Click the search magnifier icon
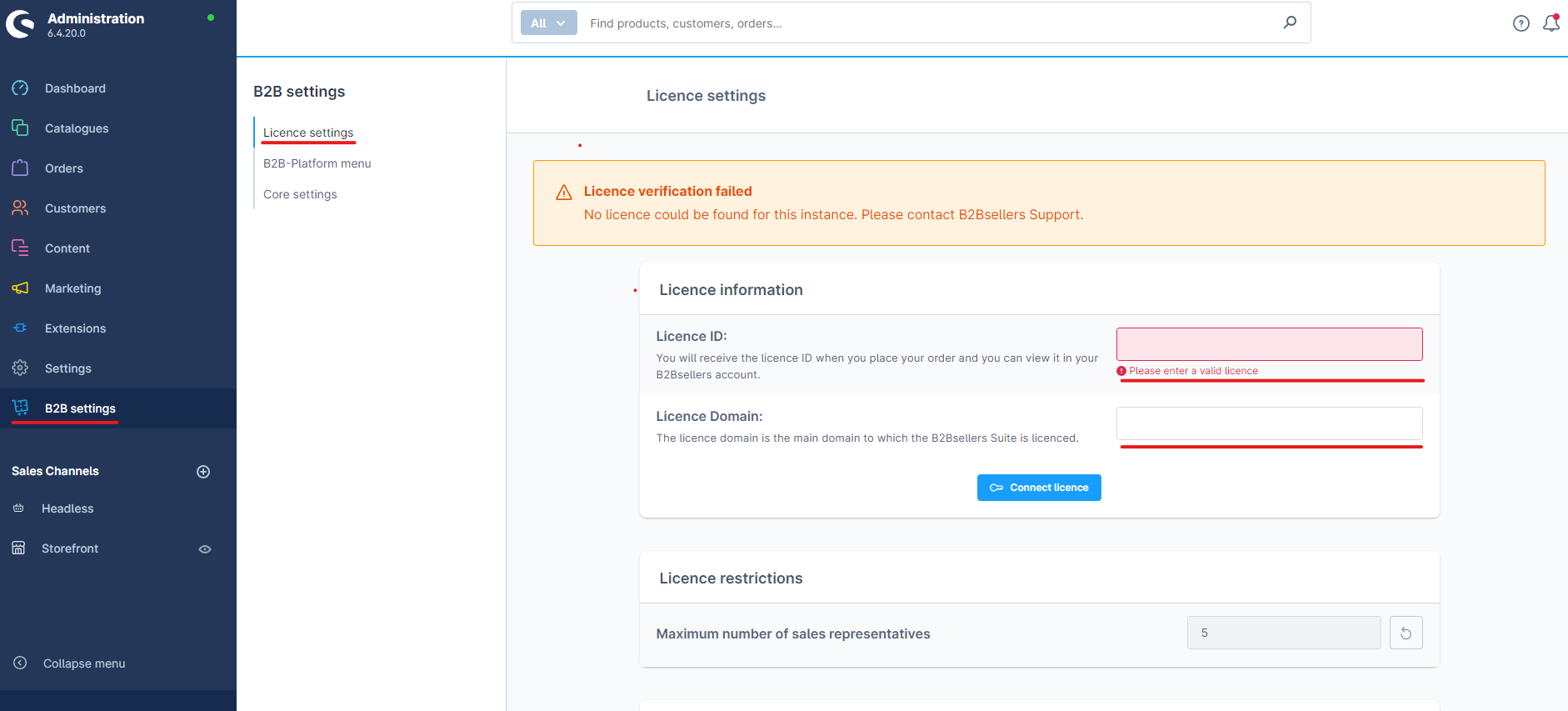This screenshot has width=1568, height=711. (x=1290, y=23)
